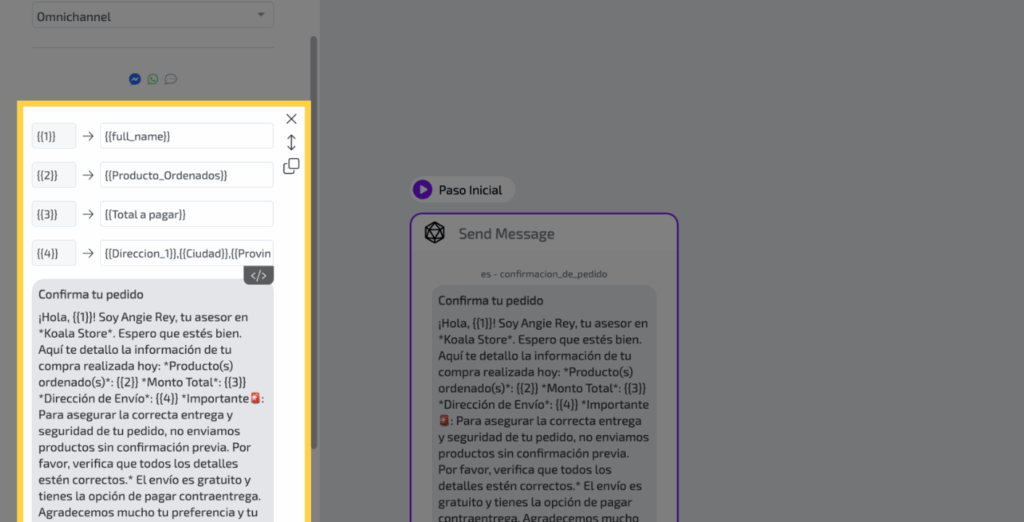Image resolution: width=1024 pixels, height=522 pixels.
Task: Edit the {{Total a pagar}} variable field
Action: tap(186, 214)
